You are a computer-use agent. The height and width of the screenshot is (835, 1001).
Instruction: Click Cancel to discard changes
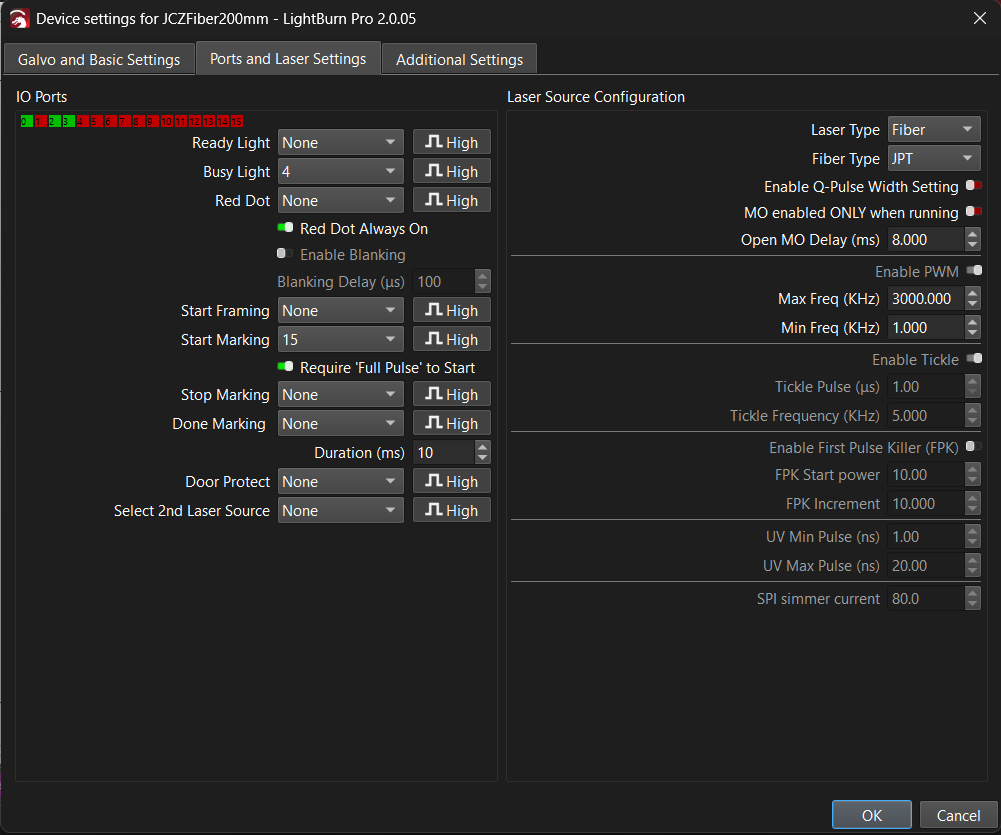tap(958, 815)
